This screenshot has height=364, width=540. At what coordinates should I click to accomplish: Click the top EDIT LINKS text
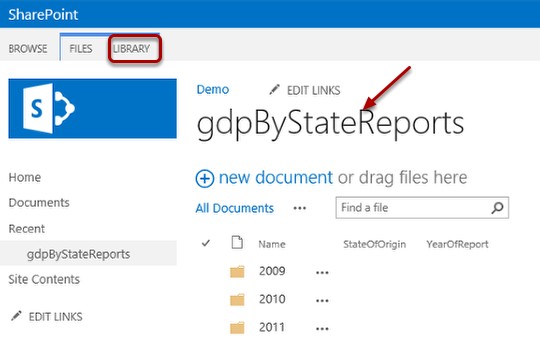313,90
